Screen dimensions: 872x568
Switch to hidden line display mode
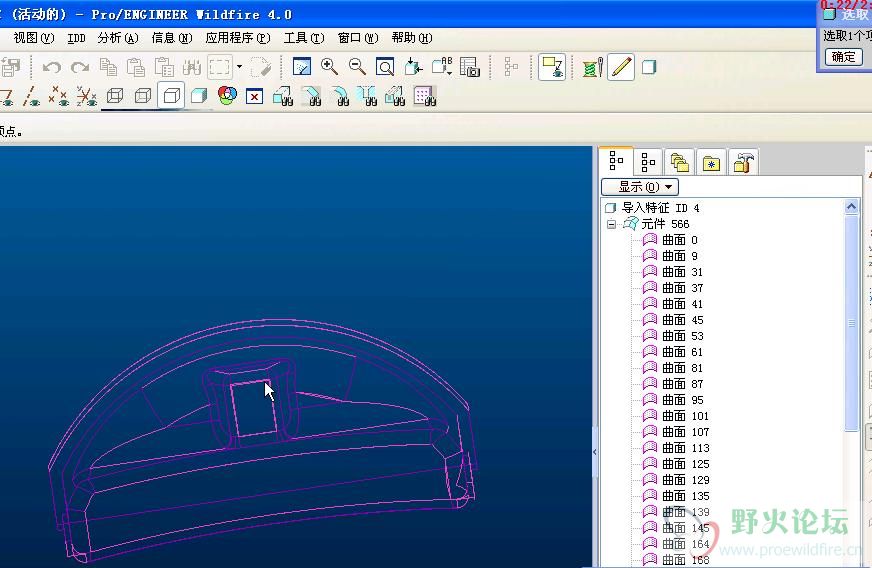143,96
